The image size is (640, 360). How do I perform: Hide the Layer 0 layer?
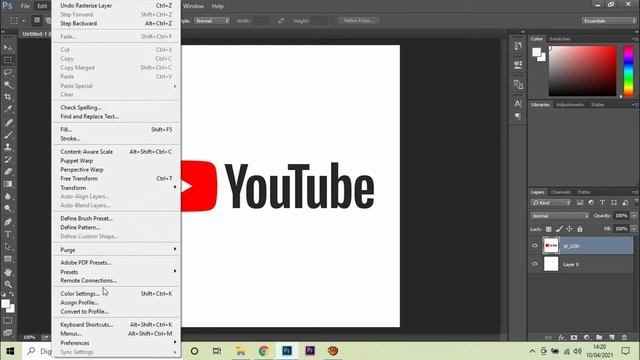click(x=535, y=264)
